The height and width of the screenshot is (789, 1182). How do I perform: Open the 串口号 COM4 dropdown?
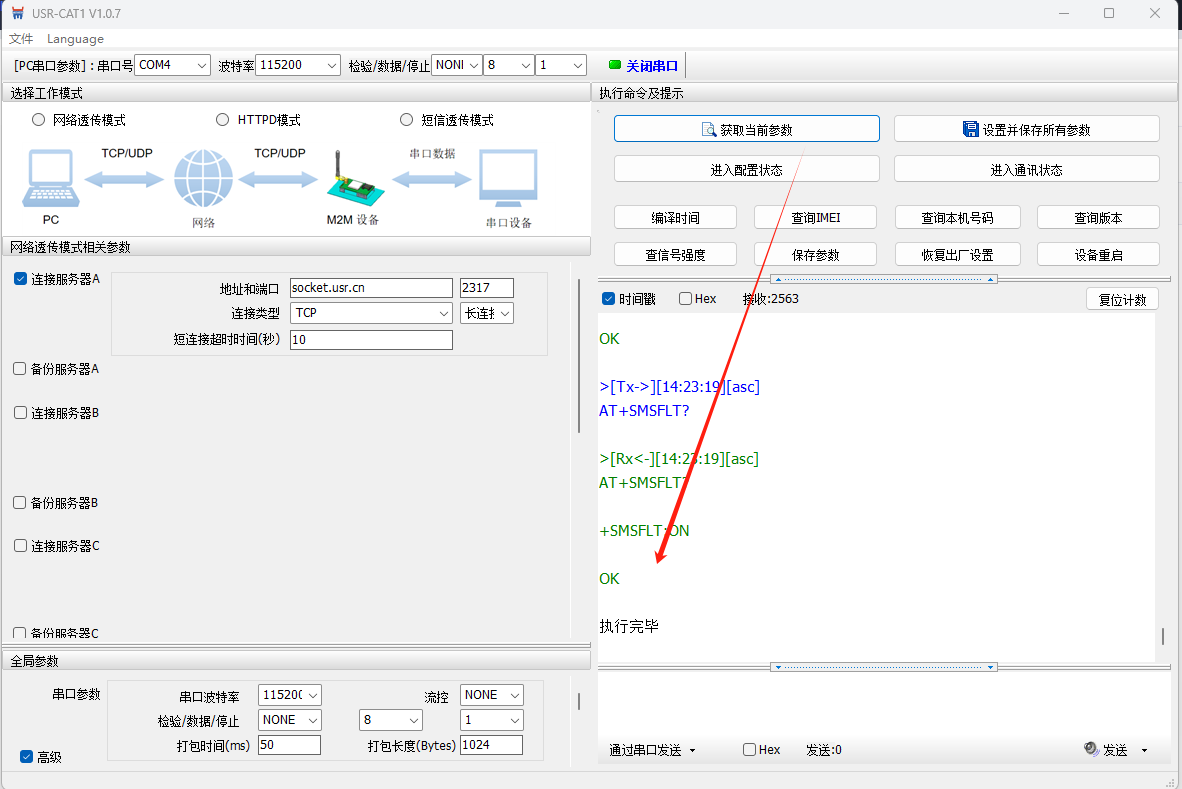(173, 65)
